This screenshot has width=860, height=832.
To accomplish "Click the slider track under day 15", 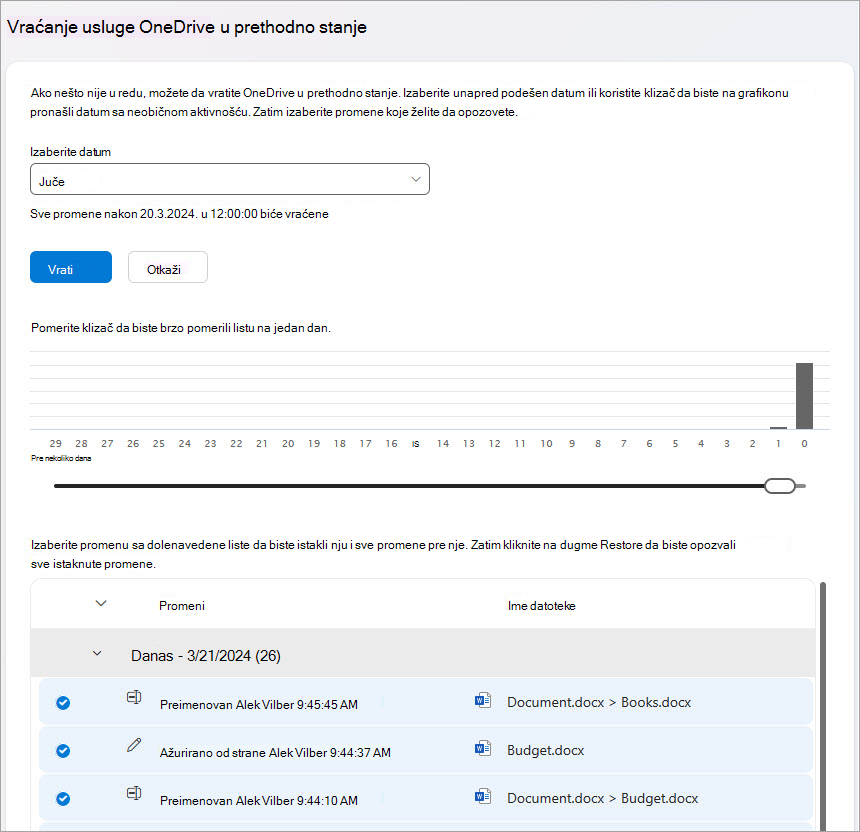I will click(416, 486).
